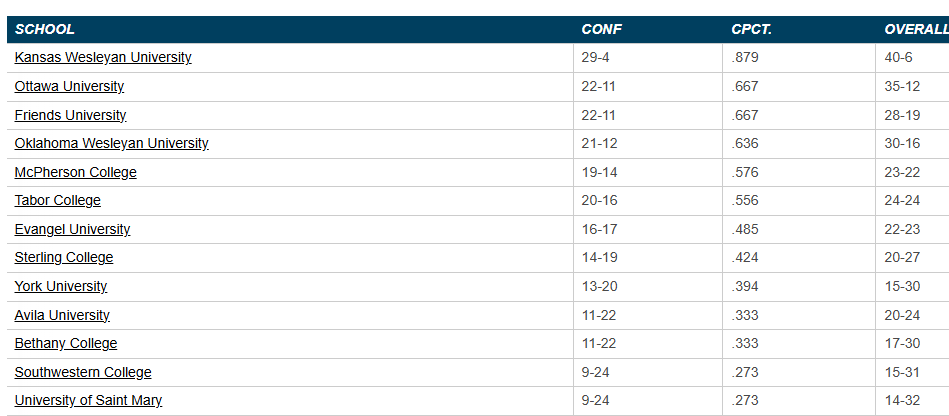Open the Kansas Wesleyan University link

point(103,58)
